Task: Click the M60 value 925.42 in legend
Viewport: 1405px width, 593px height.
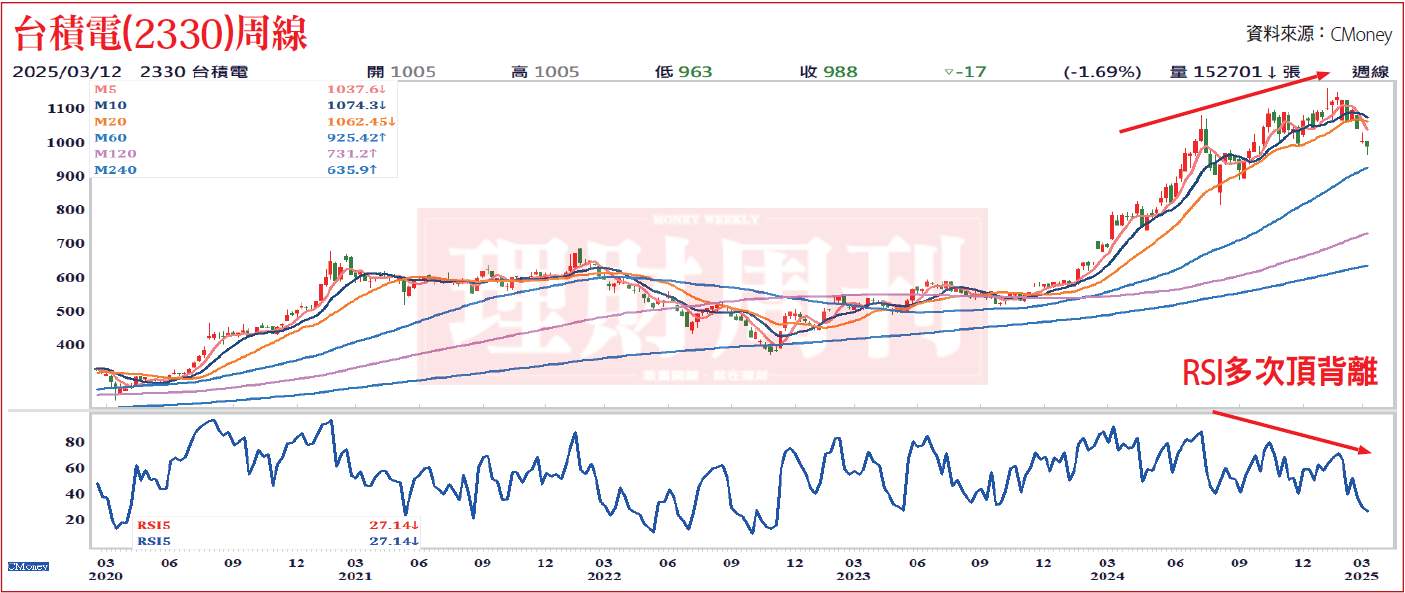Action: [357, 138]
